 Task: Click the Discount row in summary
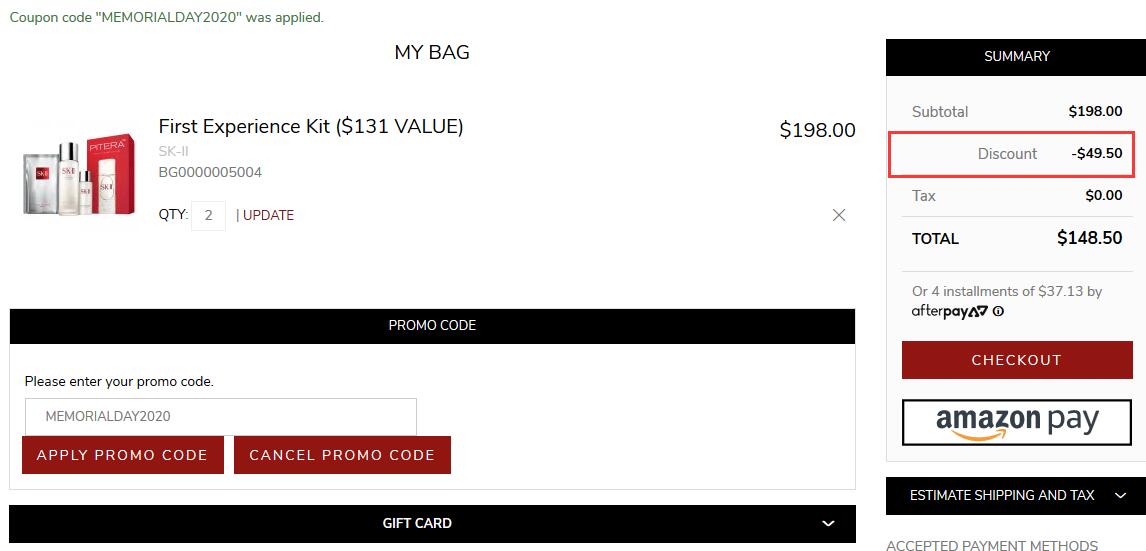pos(1012,154)
